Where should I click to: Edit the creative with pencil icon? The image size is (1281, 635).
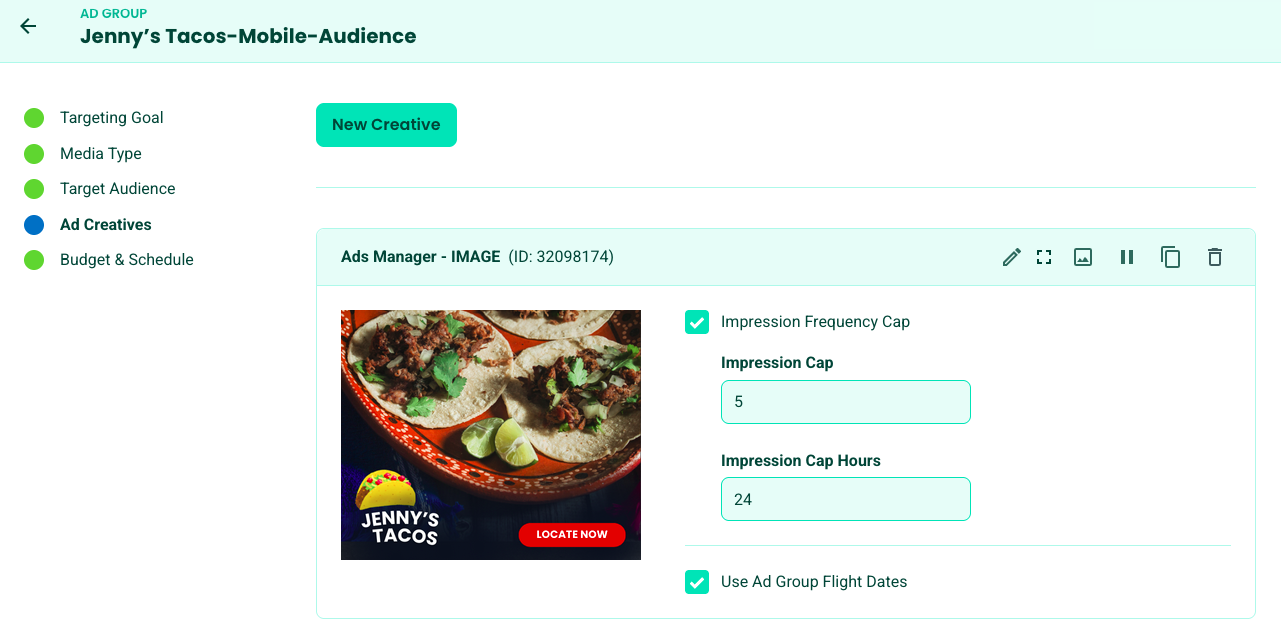[x=1011, y=257]
